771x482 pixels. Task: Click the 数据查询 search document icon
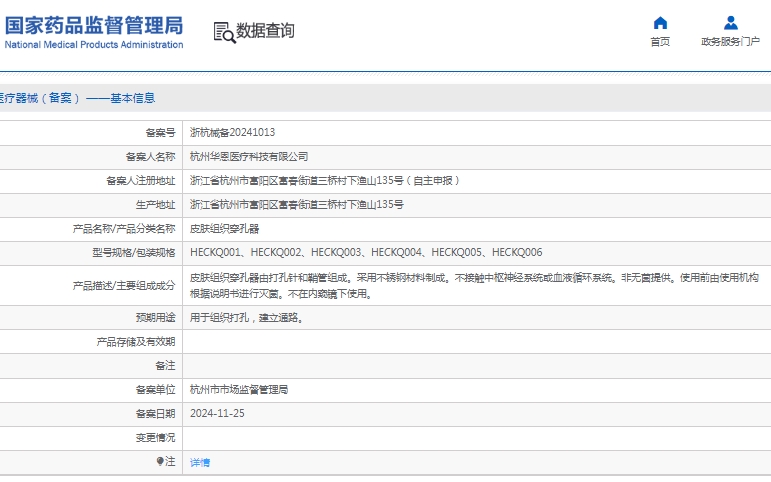coord(225,32)
